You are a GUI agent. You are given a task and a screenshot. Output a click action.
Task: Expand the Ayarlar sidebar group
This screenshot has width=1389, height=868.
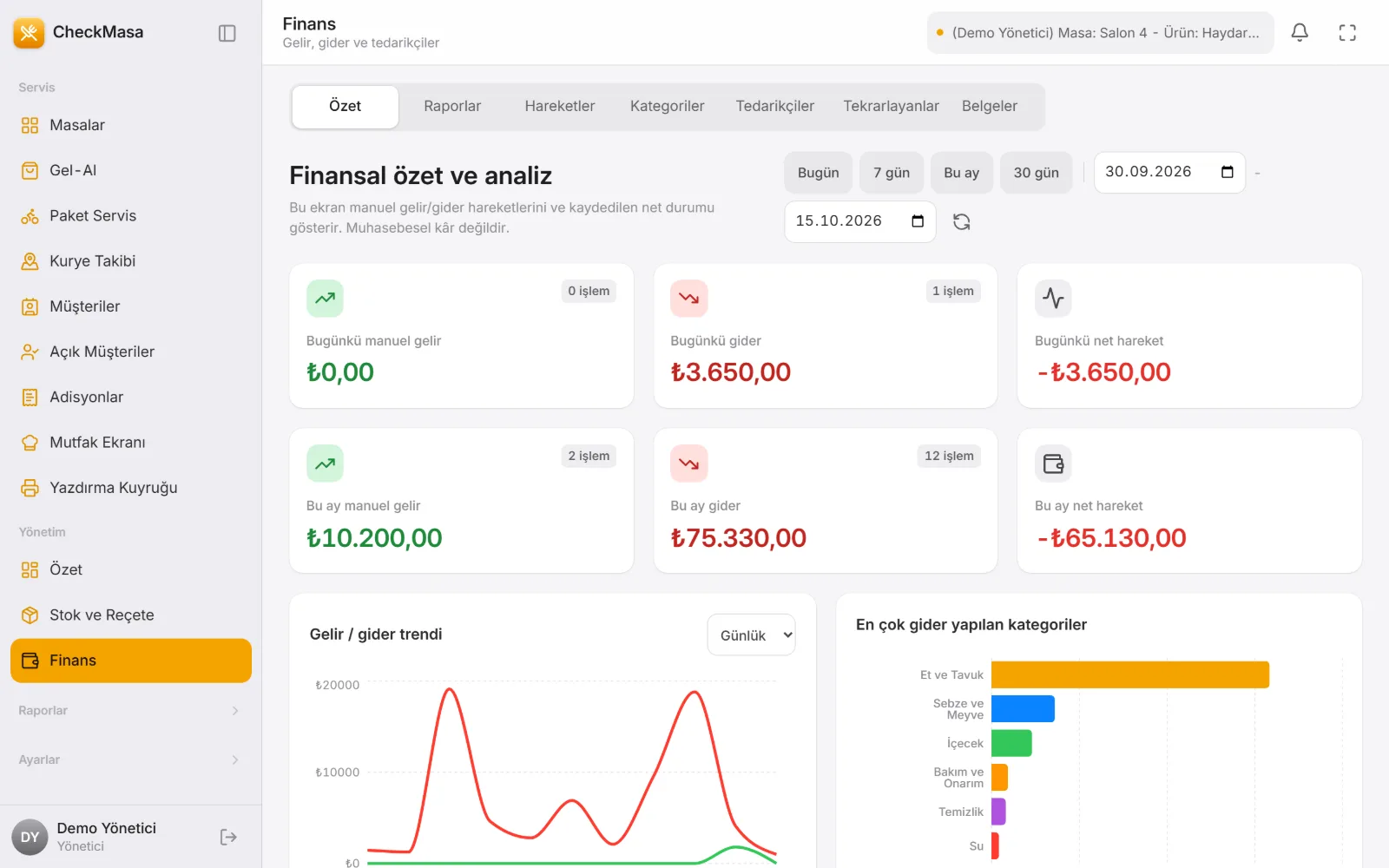131,759
